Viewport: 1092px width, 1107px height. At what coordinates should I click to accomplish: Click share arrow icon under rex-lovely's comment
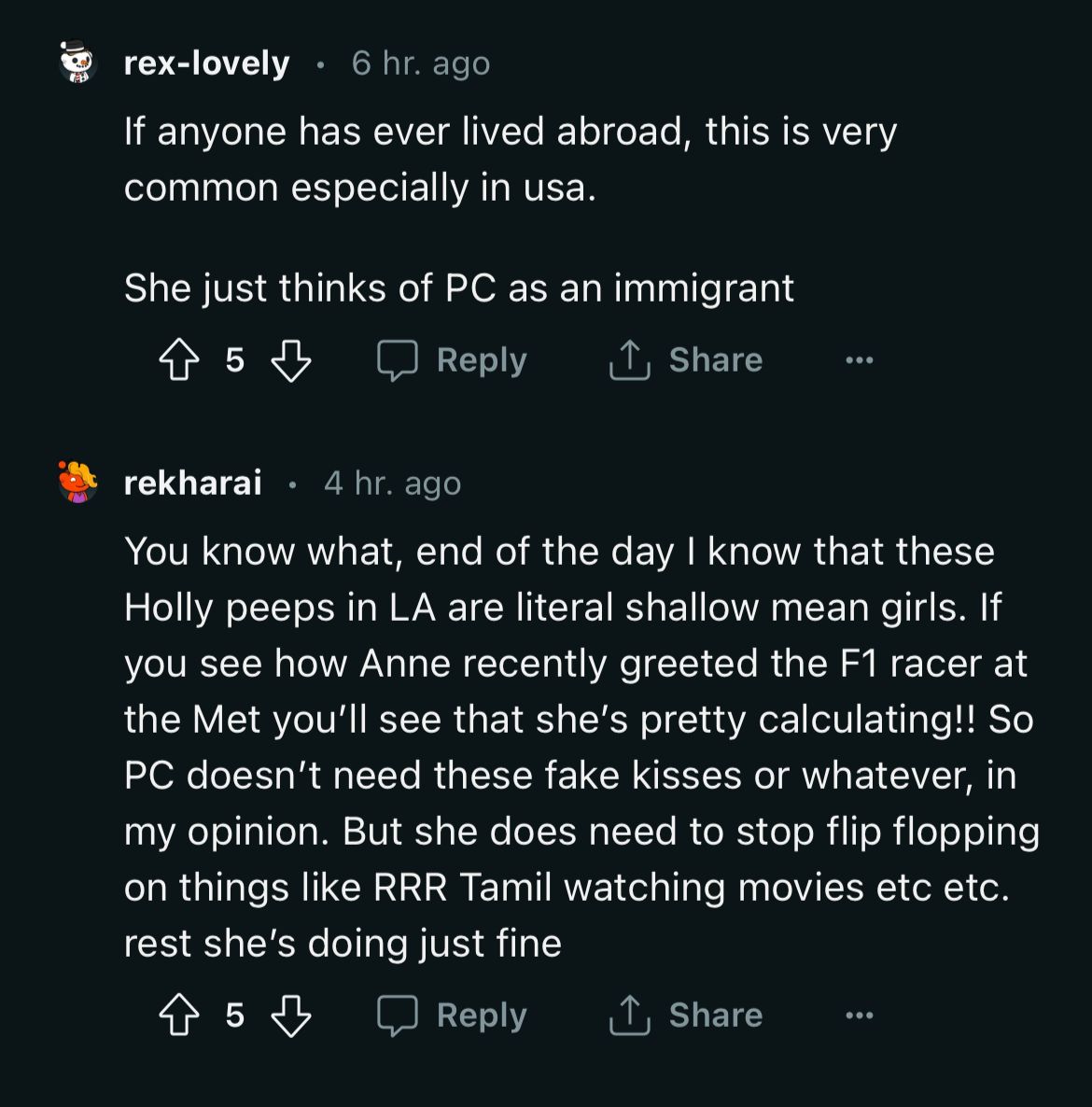(629, 360)
